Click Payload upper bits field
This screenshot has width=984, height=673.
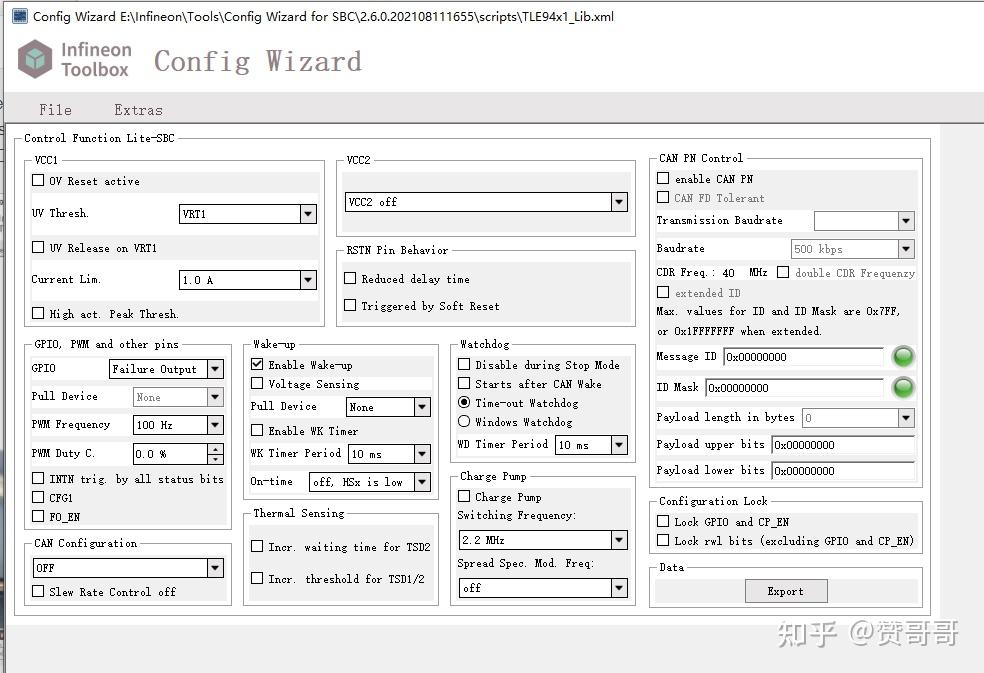pyautogui.click(x=843, y=444)
